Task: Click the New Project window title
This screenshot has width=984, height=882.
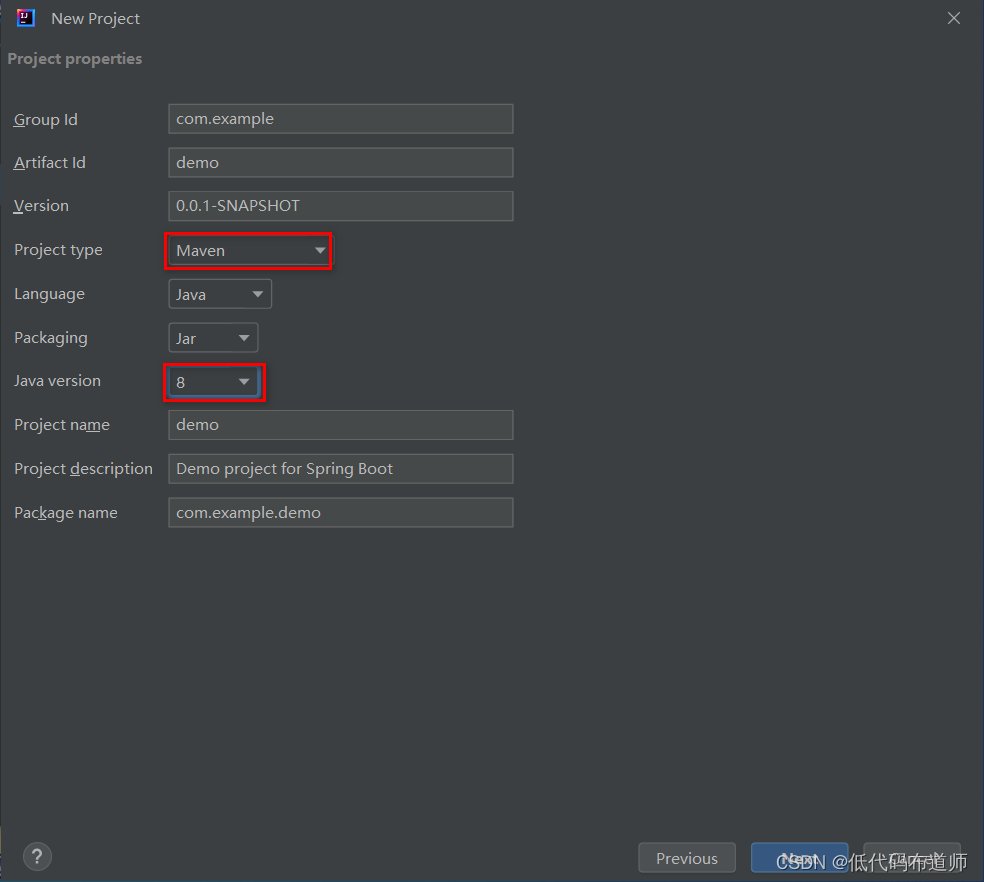Action: tap(95, 19)
